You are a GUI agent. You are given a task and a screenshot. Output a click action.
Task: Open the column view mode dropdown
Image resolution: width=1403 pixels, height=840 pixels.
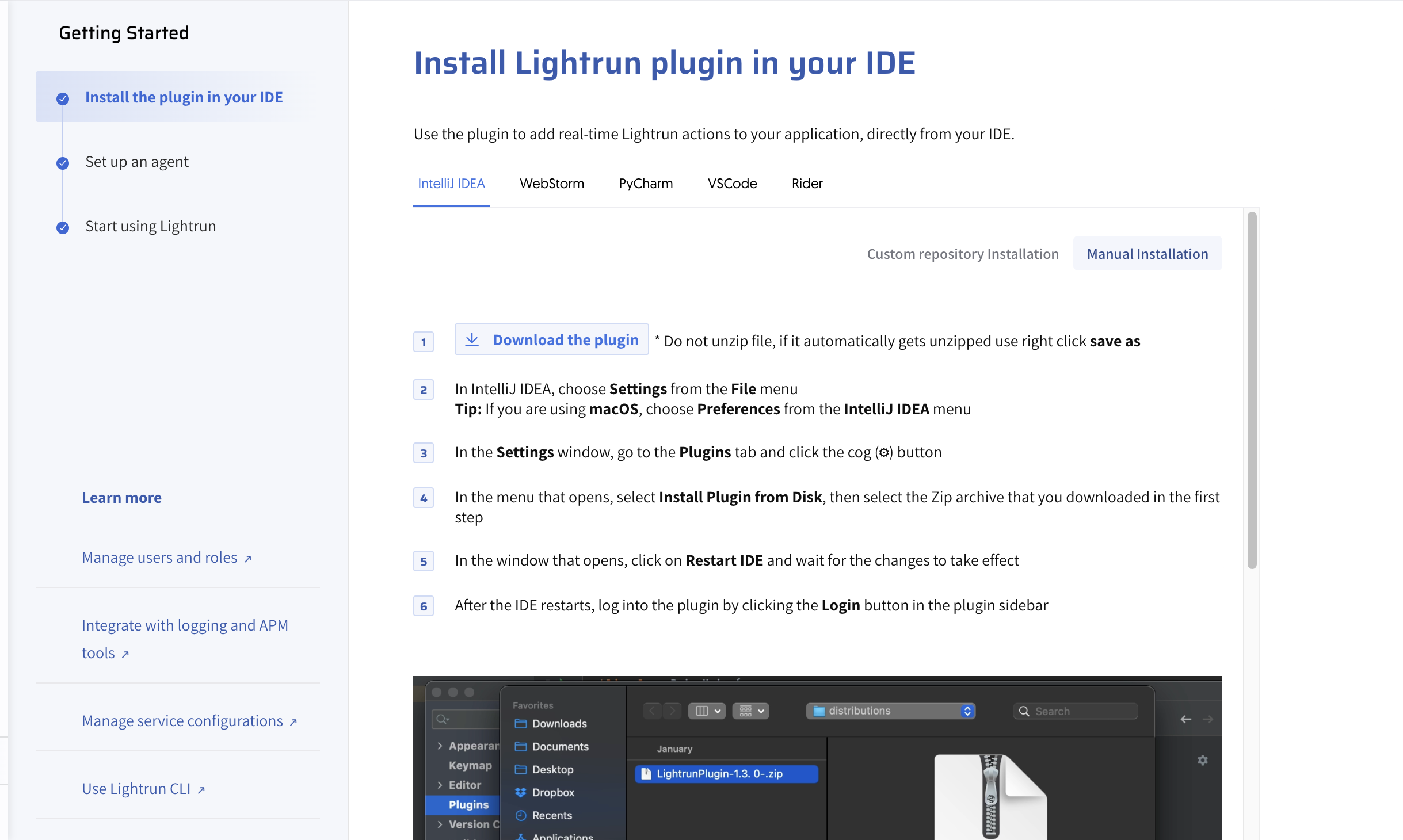tap(707, 711)
